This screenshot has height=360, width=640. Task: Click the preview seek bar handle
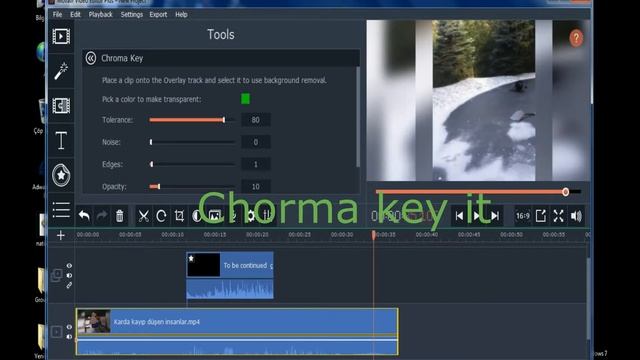click(565, 192)
